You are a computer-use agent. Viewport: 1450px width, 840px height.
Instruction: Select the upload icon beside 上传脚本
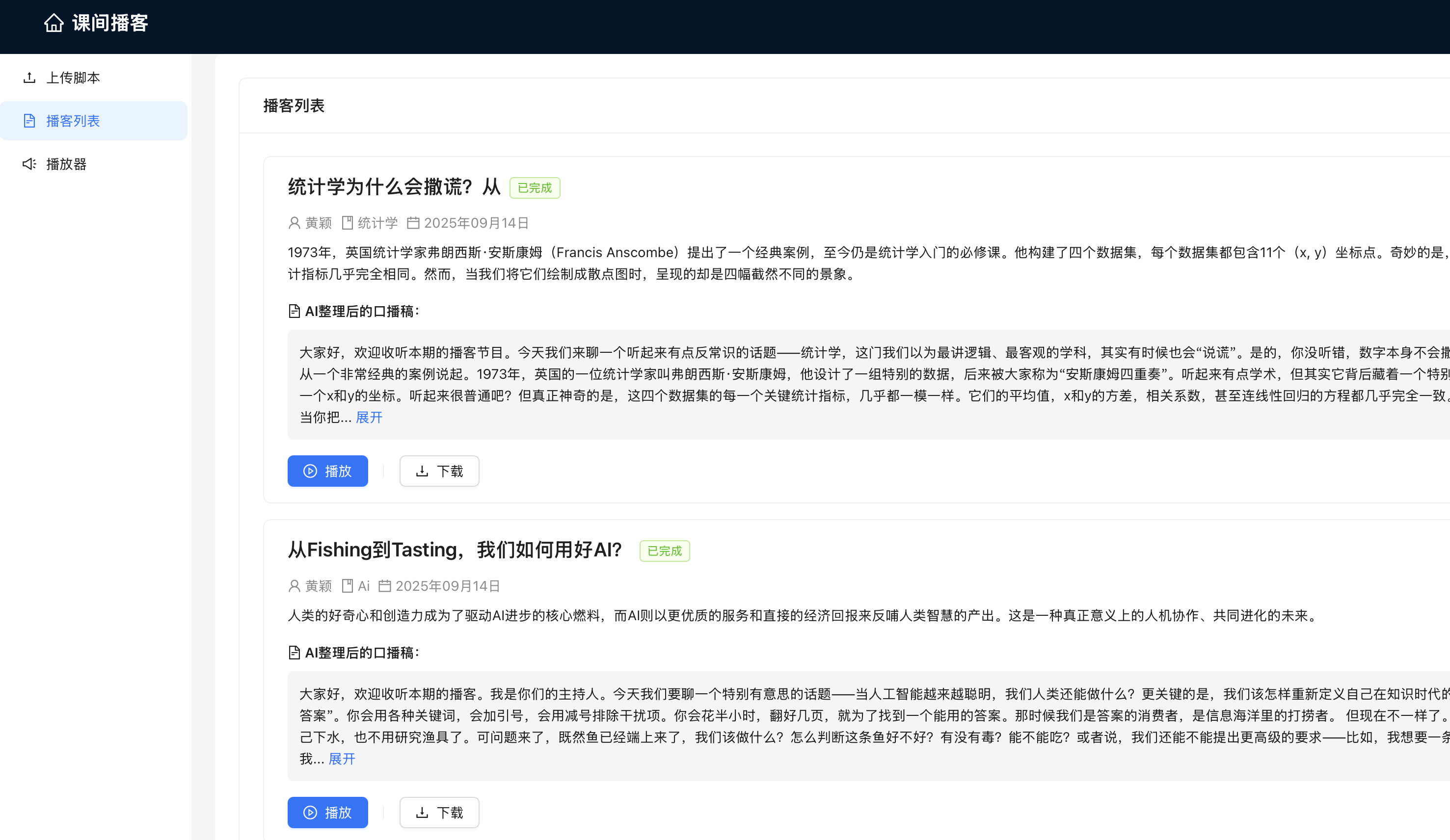coord(30,77)
